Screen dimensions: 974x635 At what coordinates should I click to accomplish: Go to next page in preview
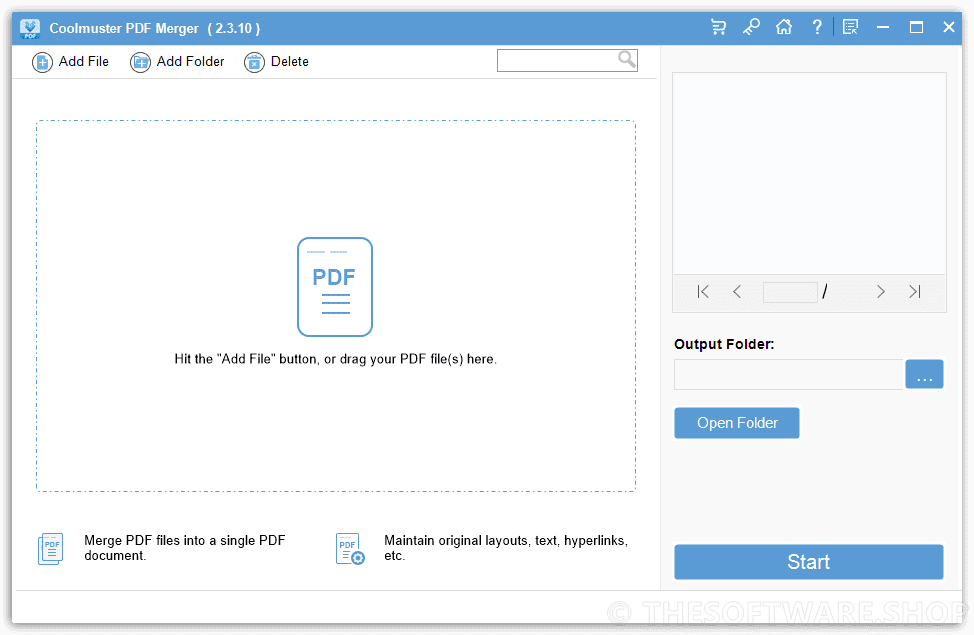pos(880,292)
